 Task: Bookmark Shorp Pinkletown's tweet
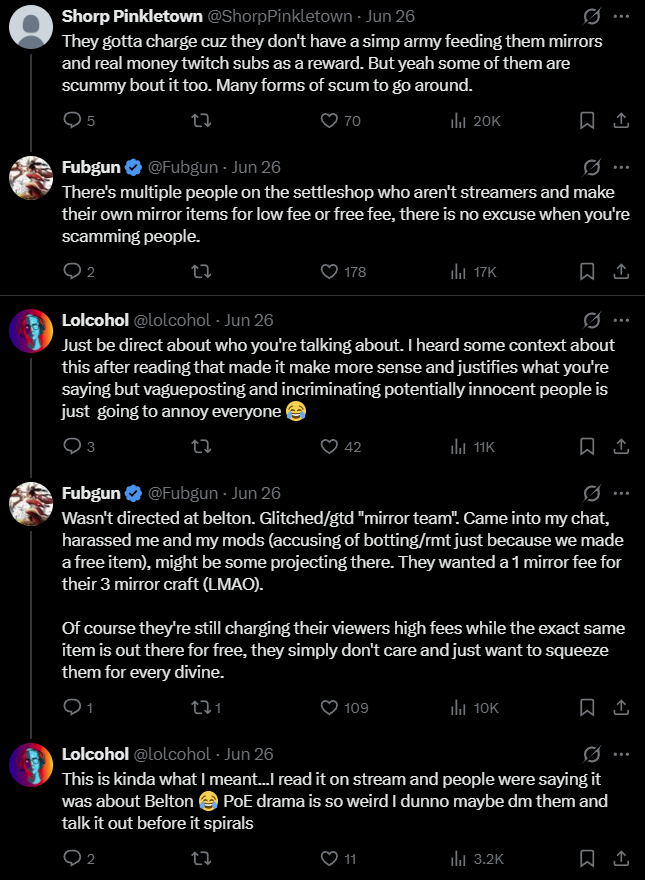click(x=587, y=121)
